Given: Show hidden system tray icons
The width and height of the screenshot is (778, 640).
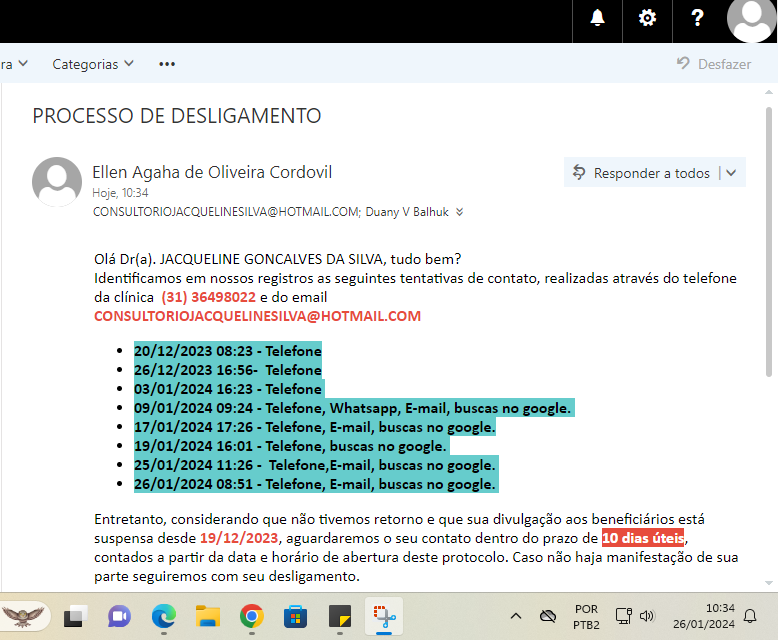Looking at the screenshot, I should [x=516, y=616].
